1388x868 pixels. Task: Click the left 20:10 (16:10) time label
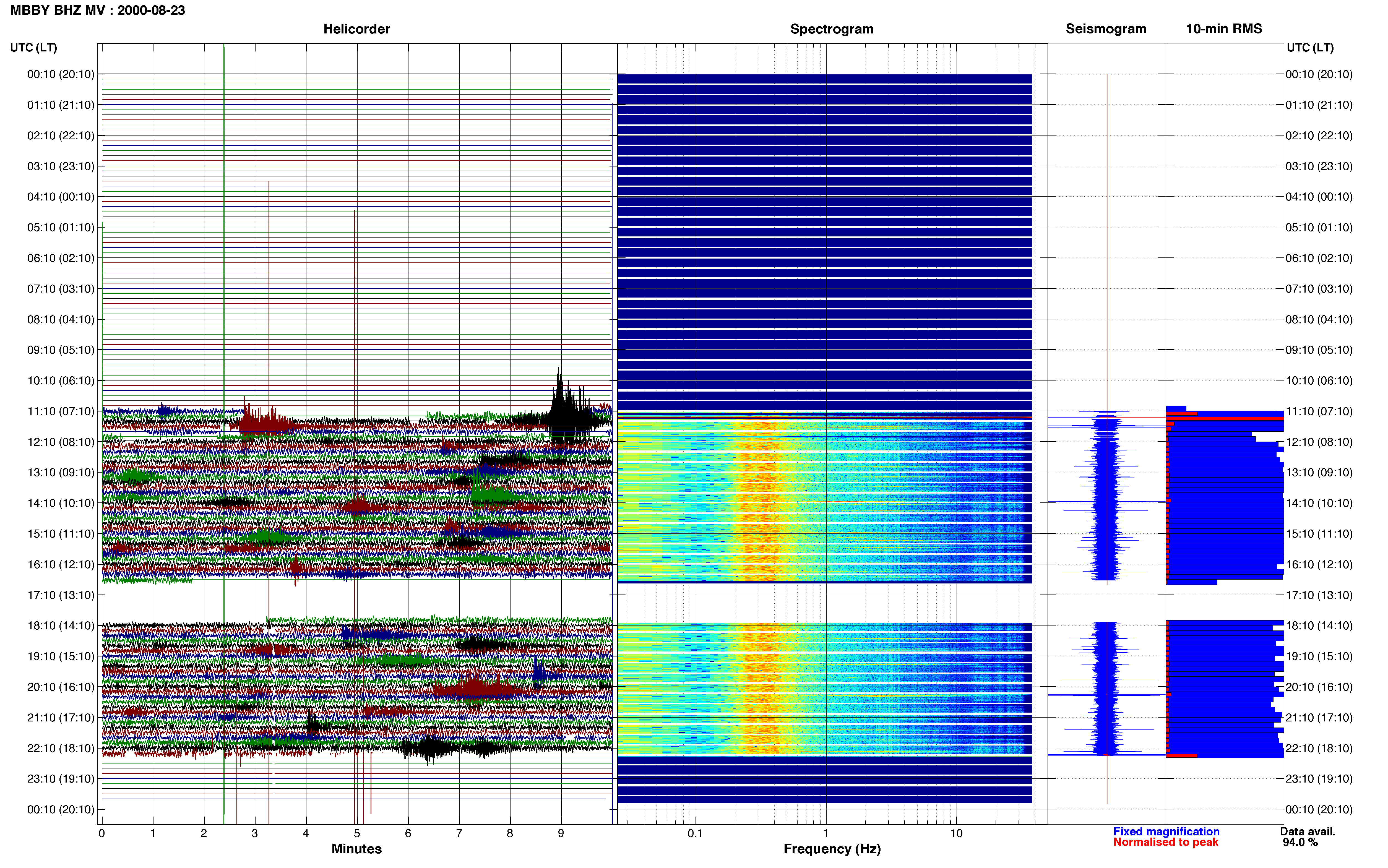[x=61, y=687]
